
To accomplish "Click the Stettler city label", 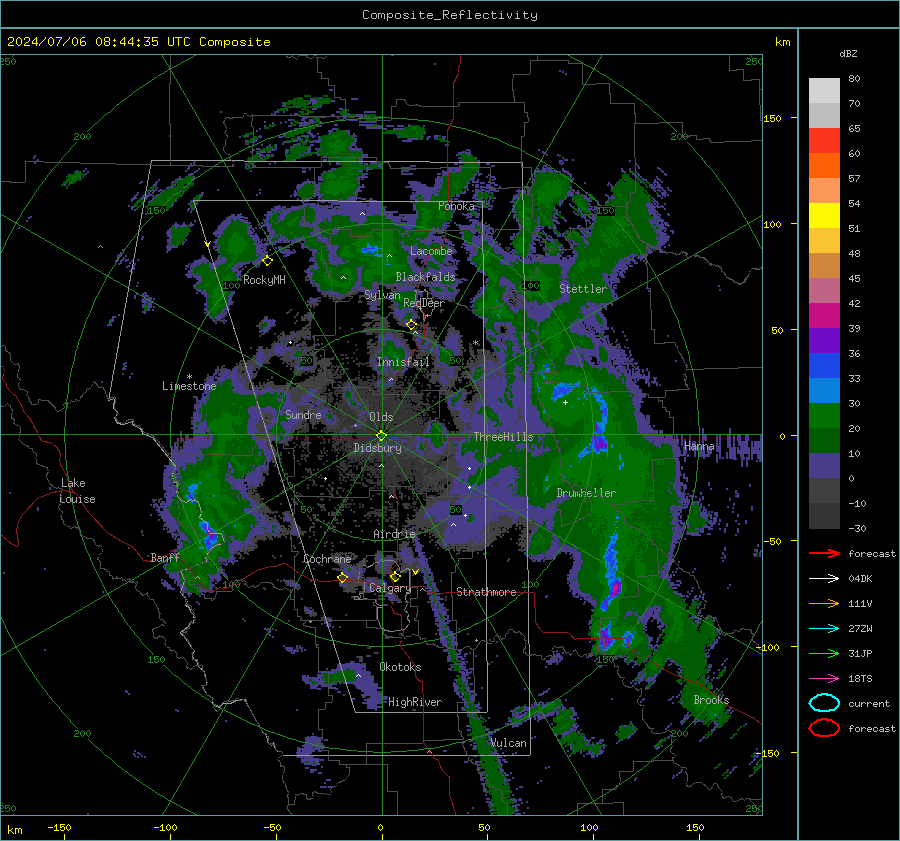I will (583, 289).
